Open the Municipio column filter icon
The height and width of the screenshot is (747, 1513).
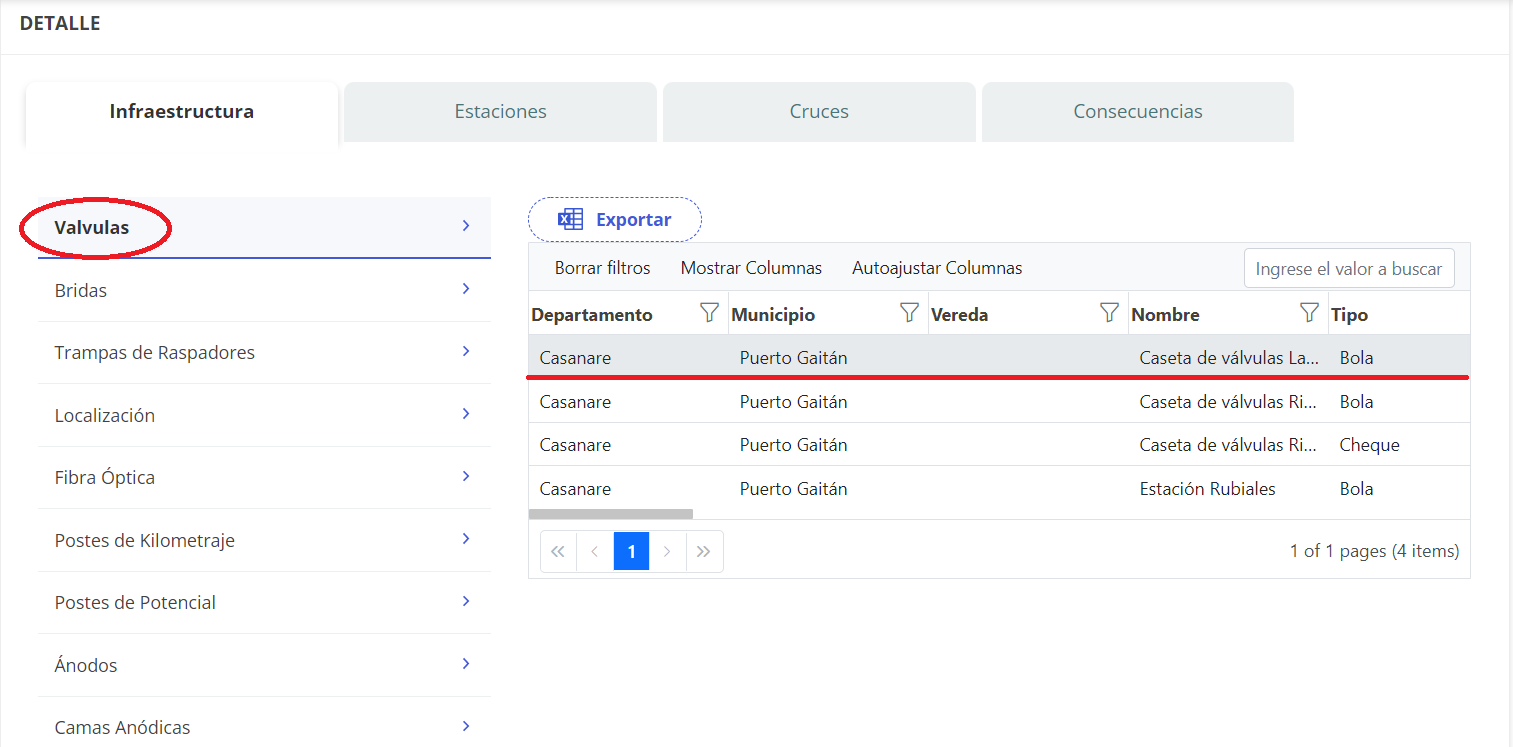tap(909, 314)
